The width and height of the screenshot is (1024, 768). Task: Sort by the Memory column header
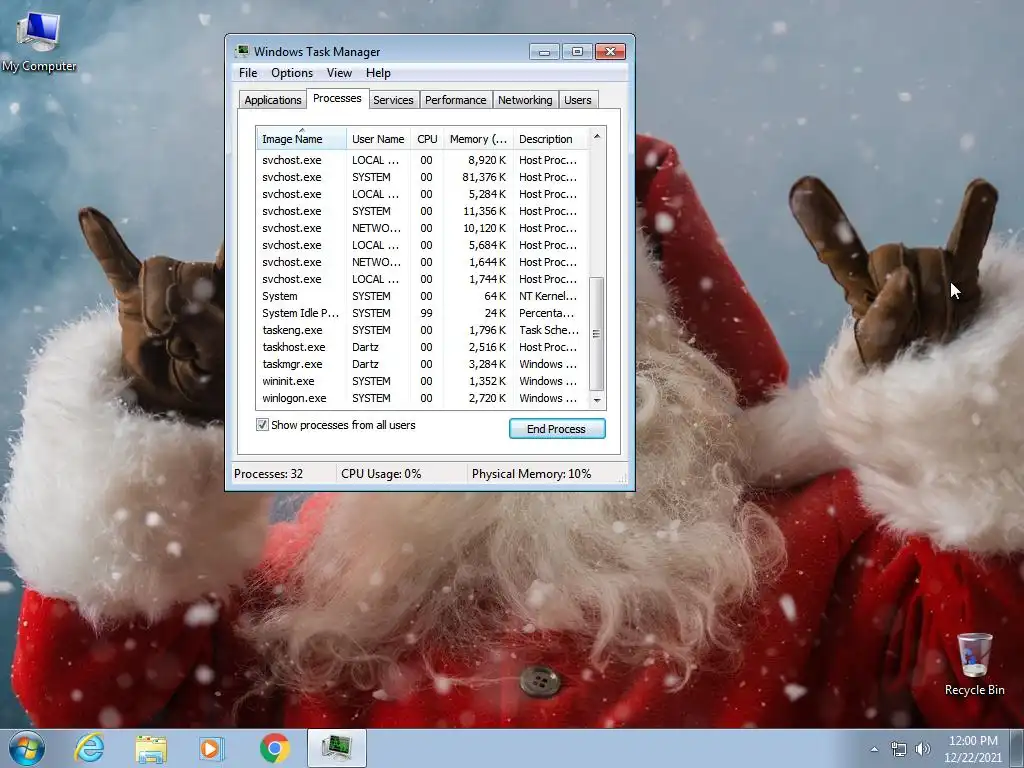click(x=478, y=138)
